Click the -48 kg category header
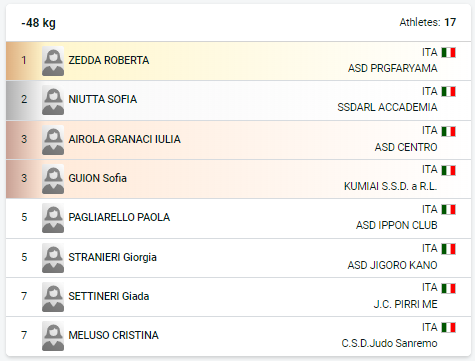The width and height of the screenshot is (475, 361). click(x=38, y=23)
